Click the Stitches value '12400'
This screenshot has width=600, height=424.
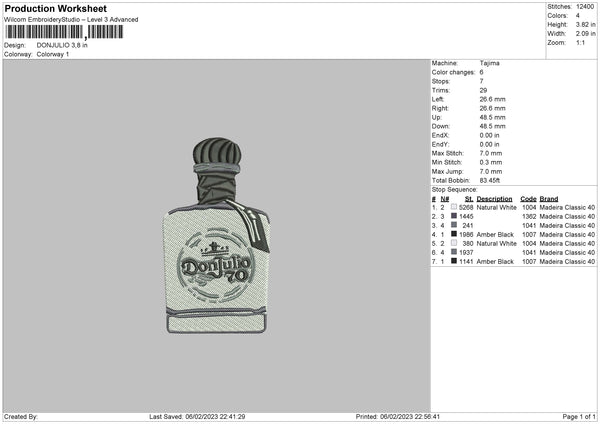[x=585, y=7]
